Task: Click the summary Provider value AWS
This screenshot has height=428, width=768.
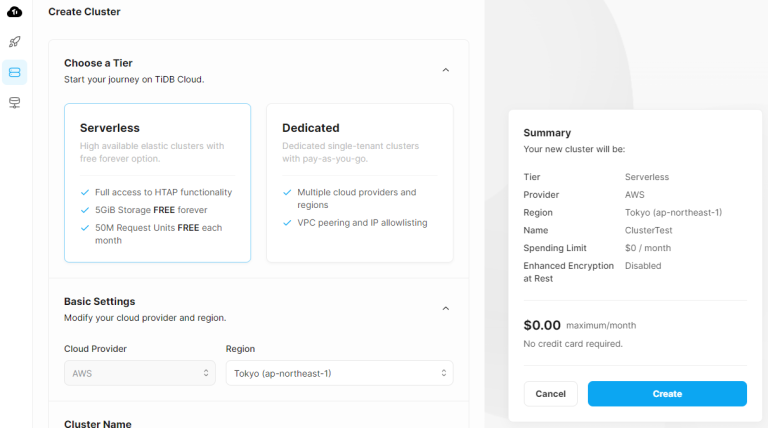Action: coord(635,195)
